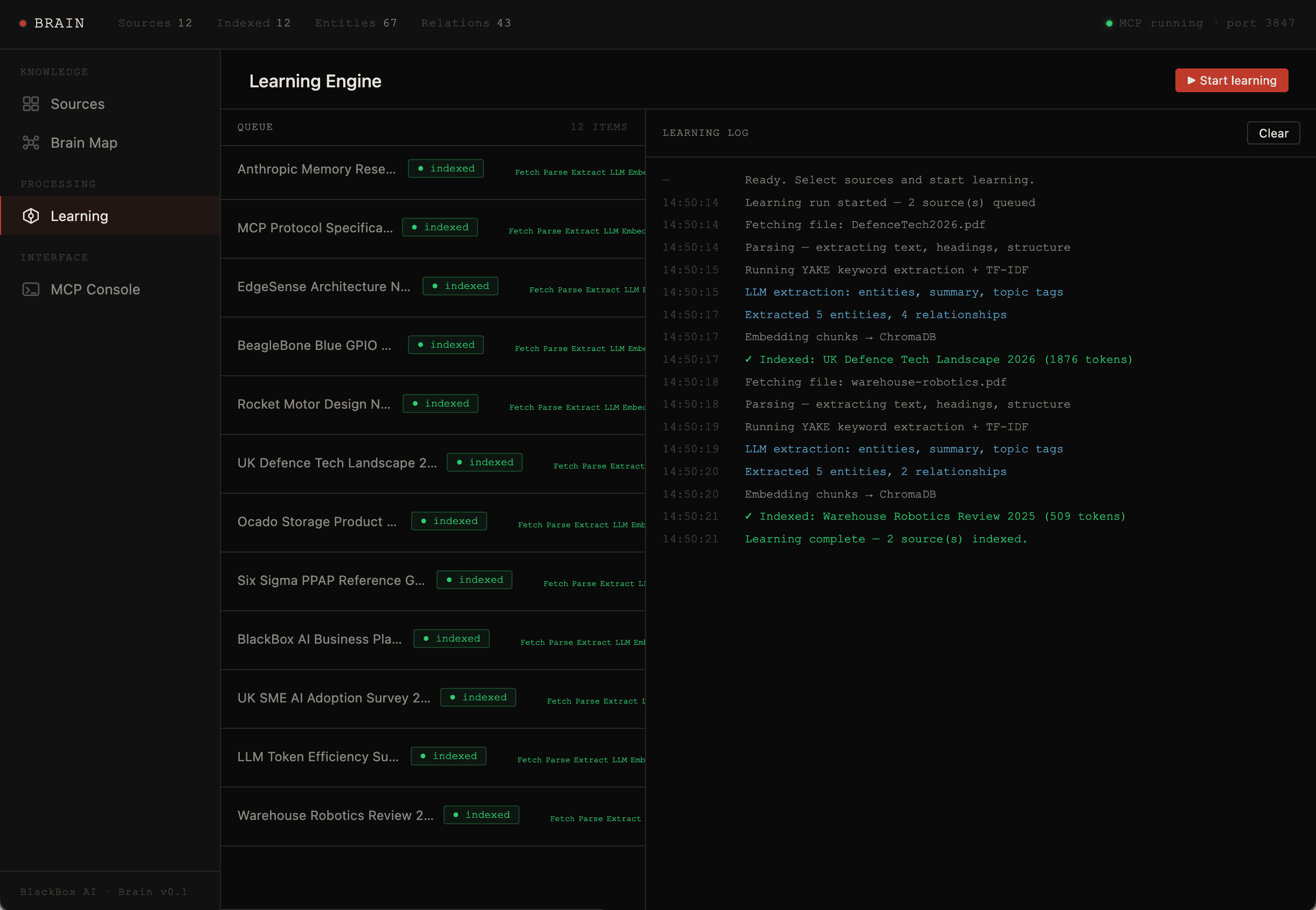Click the Relations 43 counter
1316x910 pixels.
466,23
